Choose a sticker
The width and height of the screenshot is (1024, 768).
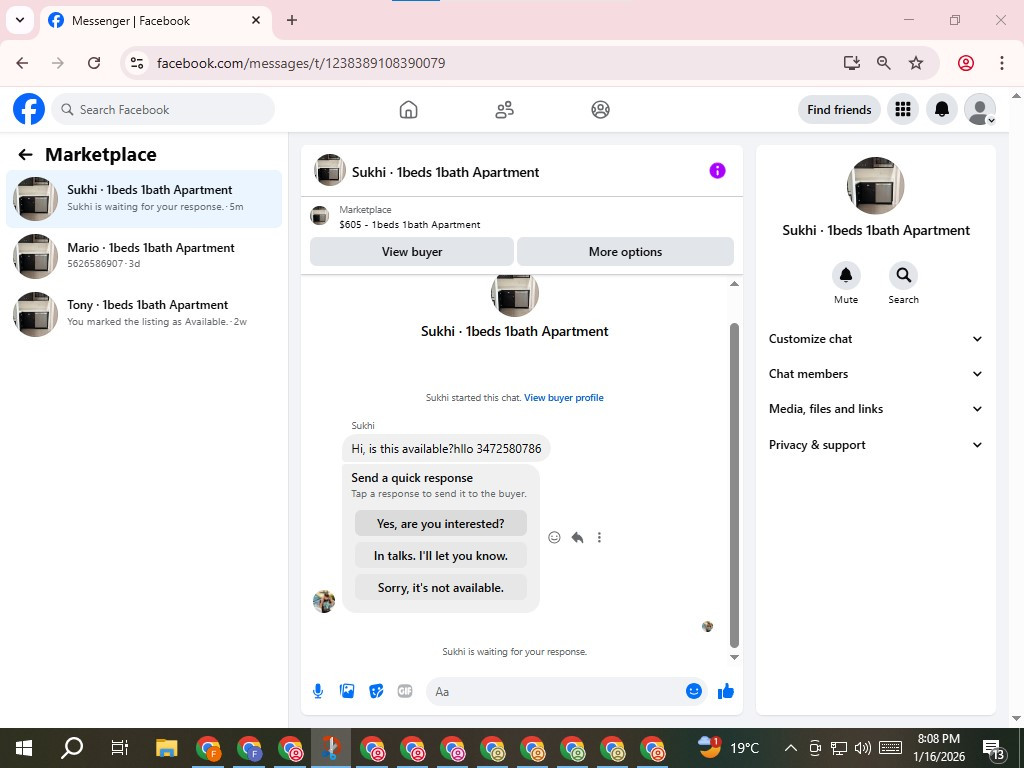376,691
